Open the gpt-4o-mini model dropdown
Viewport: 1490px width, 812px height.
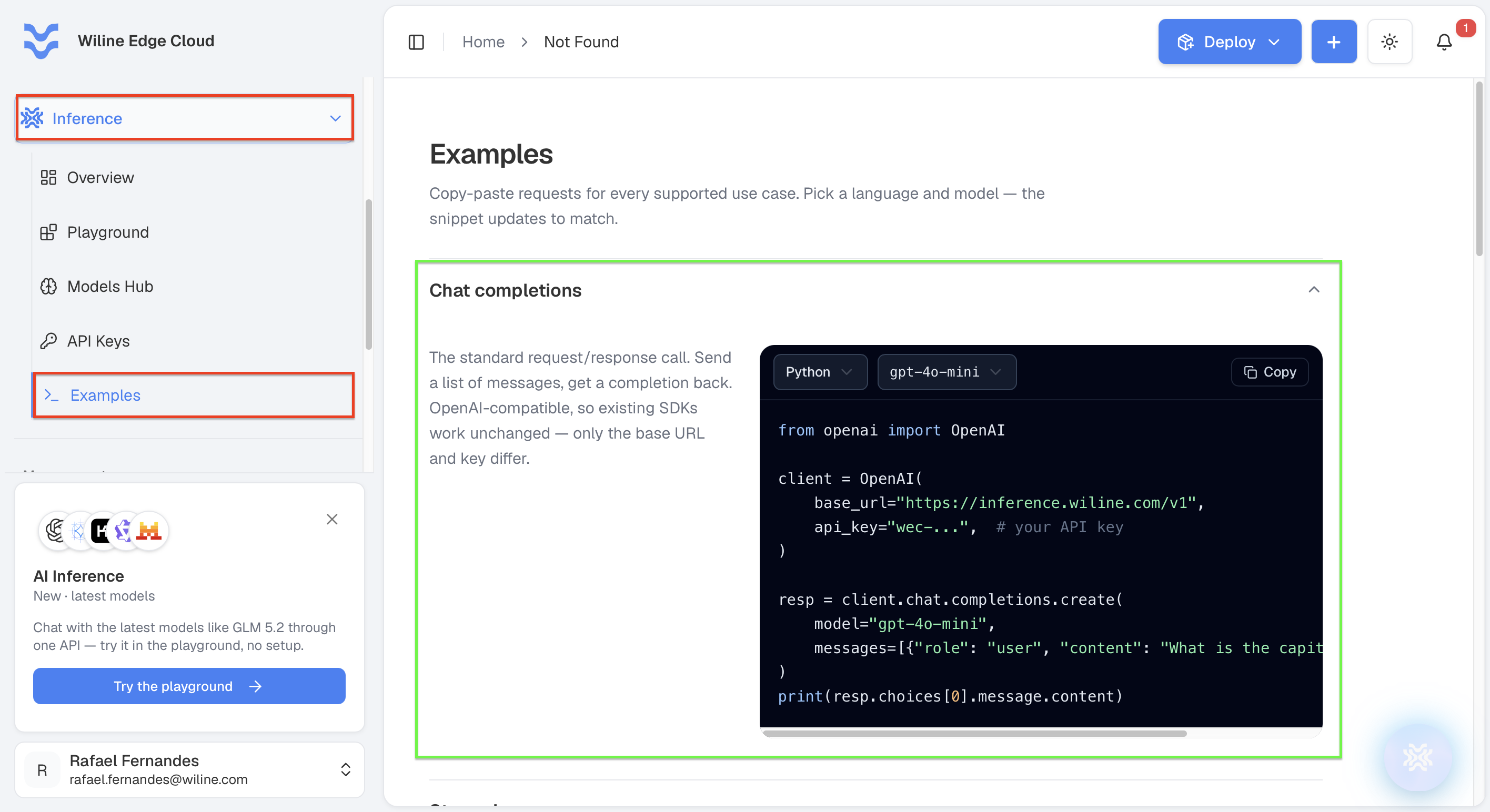point(947,372)
